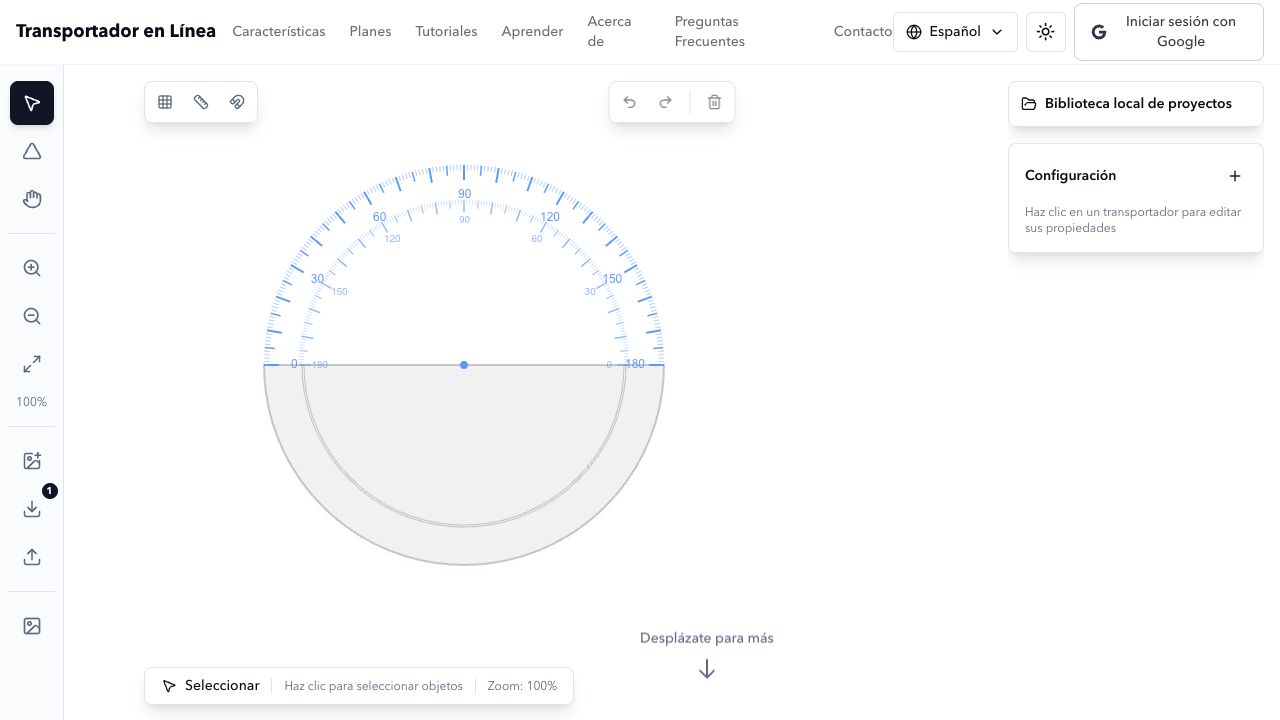Click the picture icon at sidebar bottom
Image resolution: width=1280 pixels, height=720 pixels.
coord(32,626)
